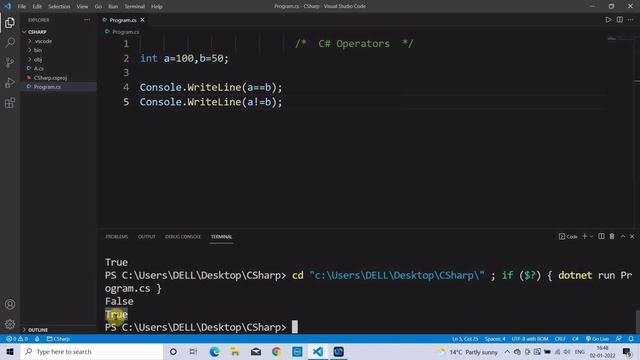The height and width of the screenshot is (360, 640).
Task: Open File Explorer from taskbar
Action: tap(235, 351)
